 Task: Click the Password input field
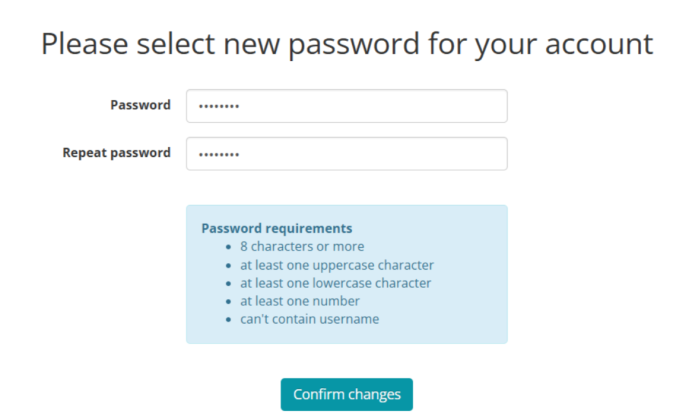tap(346, 106)
